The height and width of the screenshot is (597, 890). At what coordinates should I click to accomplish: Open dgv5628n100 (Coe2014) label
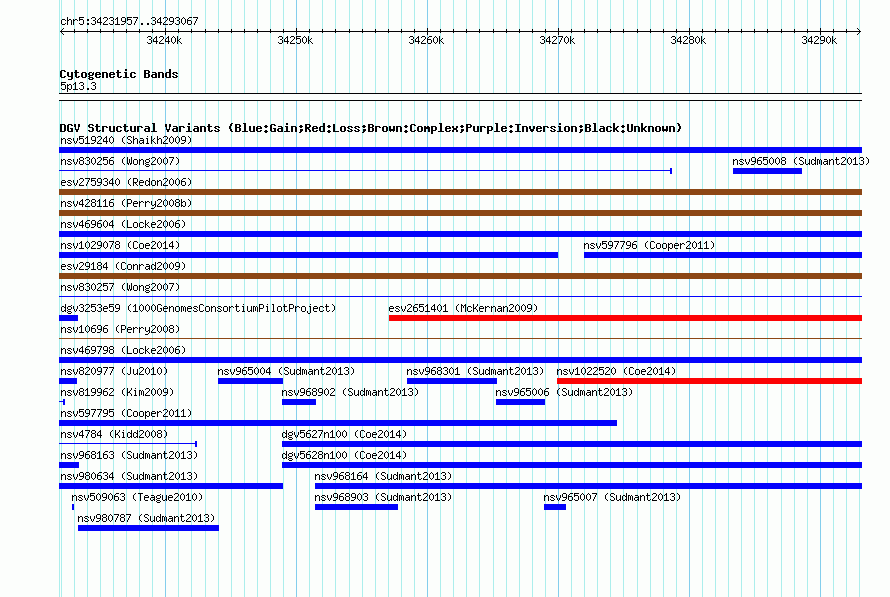pyautogui.click(x=345, y=455)
